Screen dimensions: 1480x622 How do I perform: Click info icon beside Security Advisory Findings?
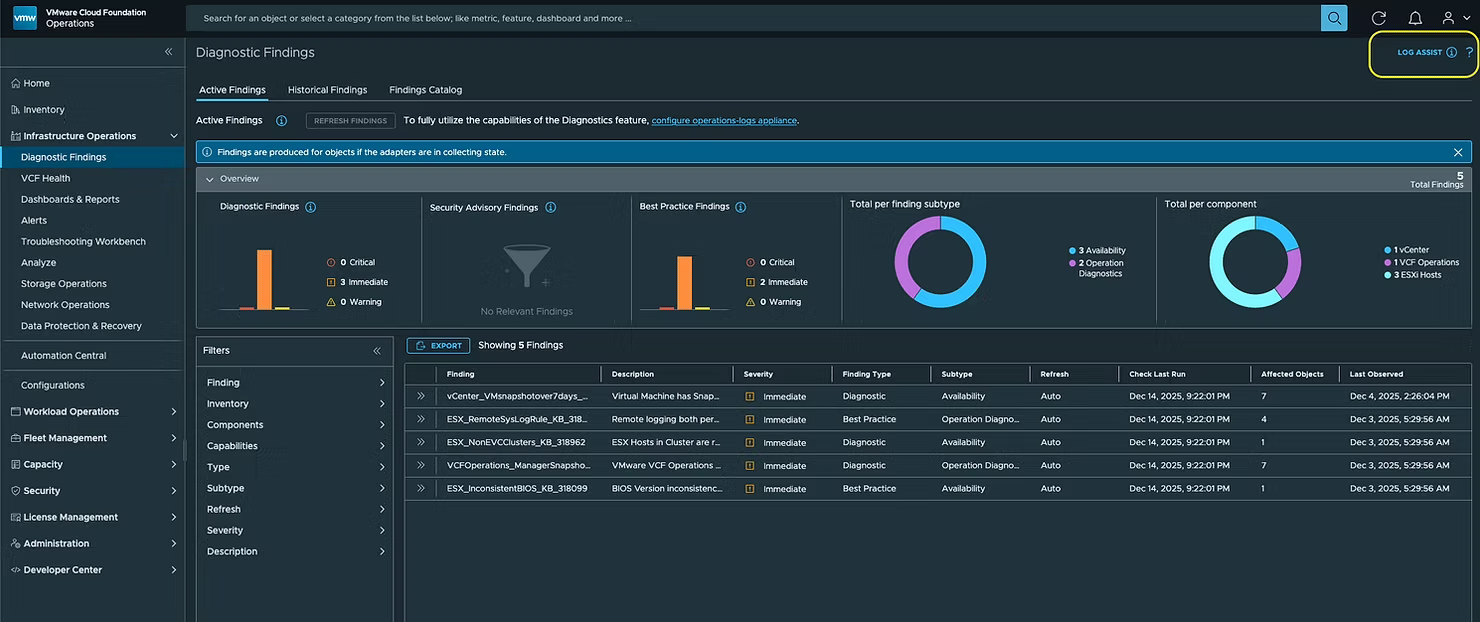point(550,208)
